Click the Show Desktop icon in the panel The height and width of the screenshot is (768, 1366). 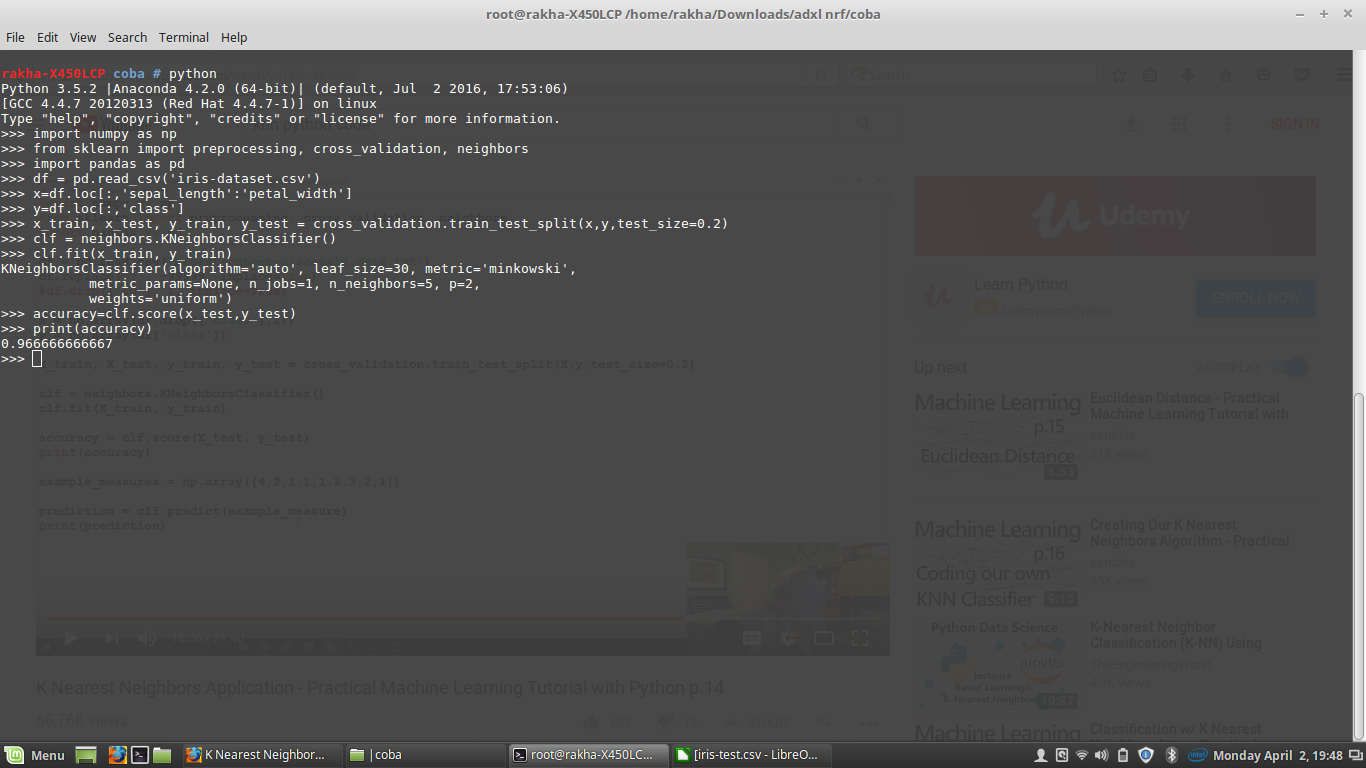[x=86, y=755]
